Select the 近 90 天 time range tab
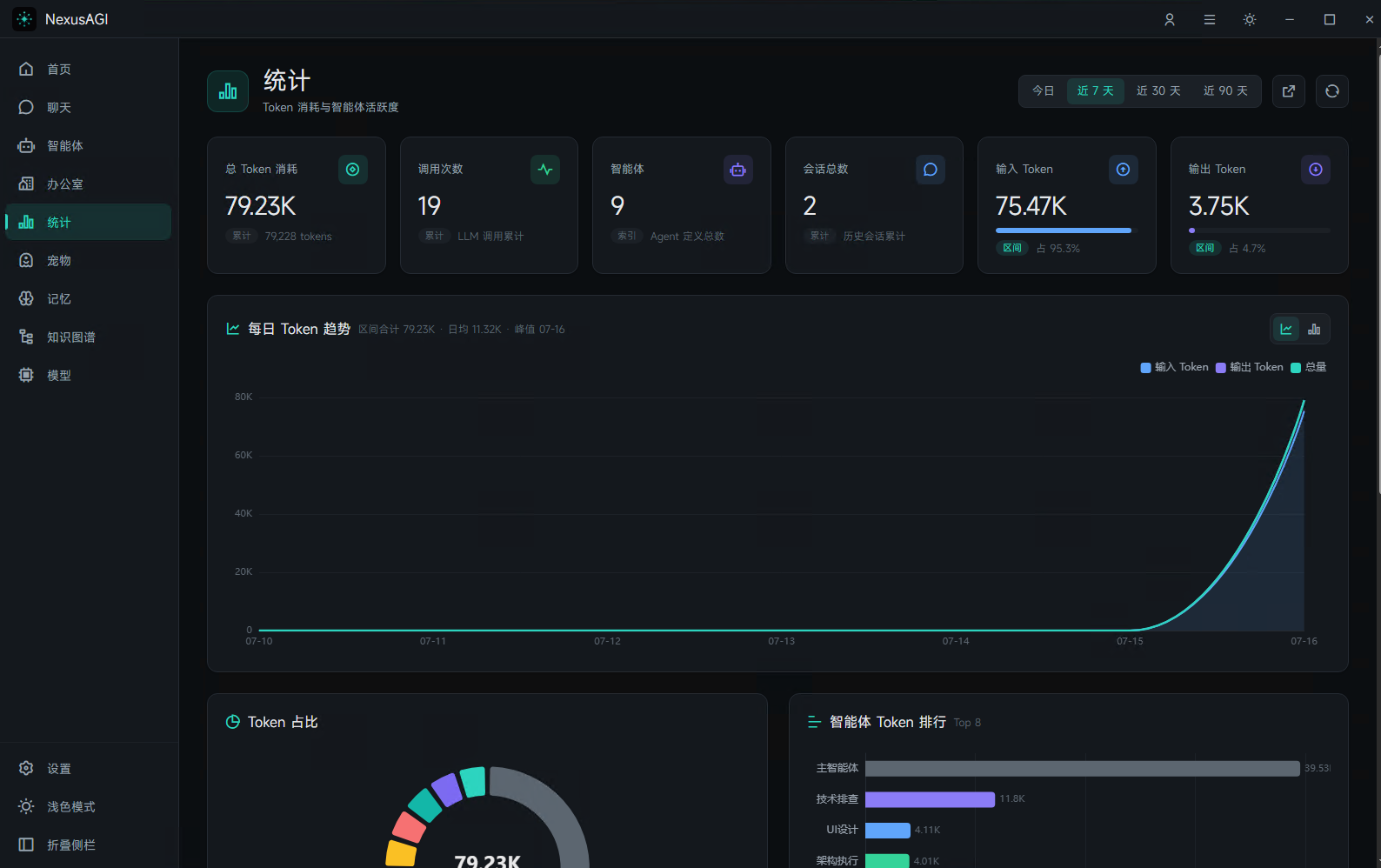This screenshot has width=1381, height=868. click(x=1225, y=91)
